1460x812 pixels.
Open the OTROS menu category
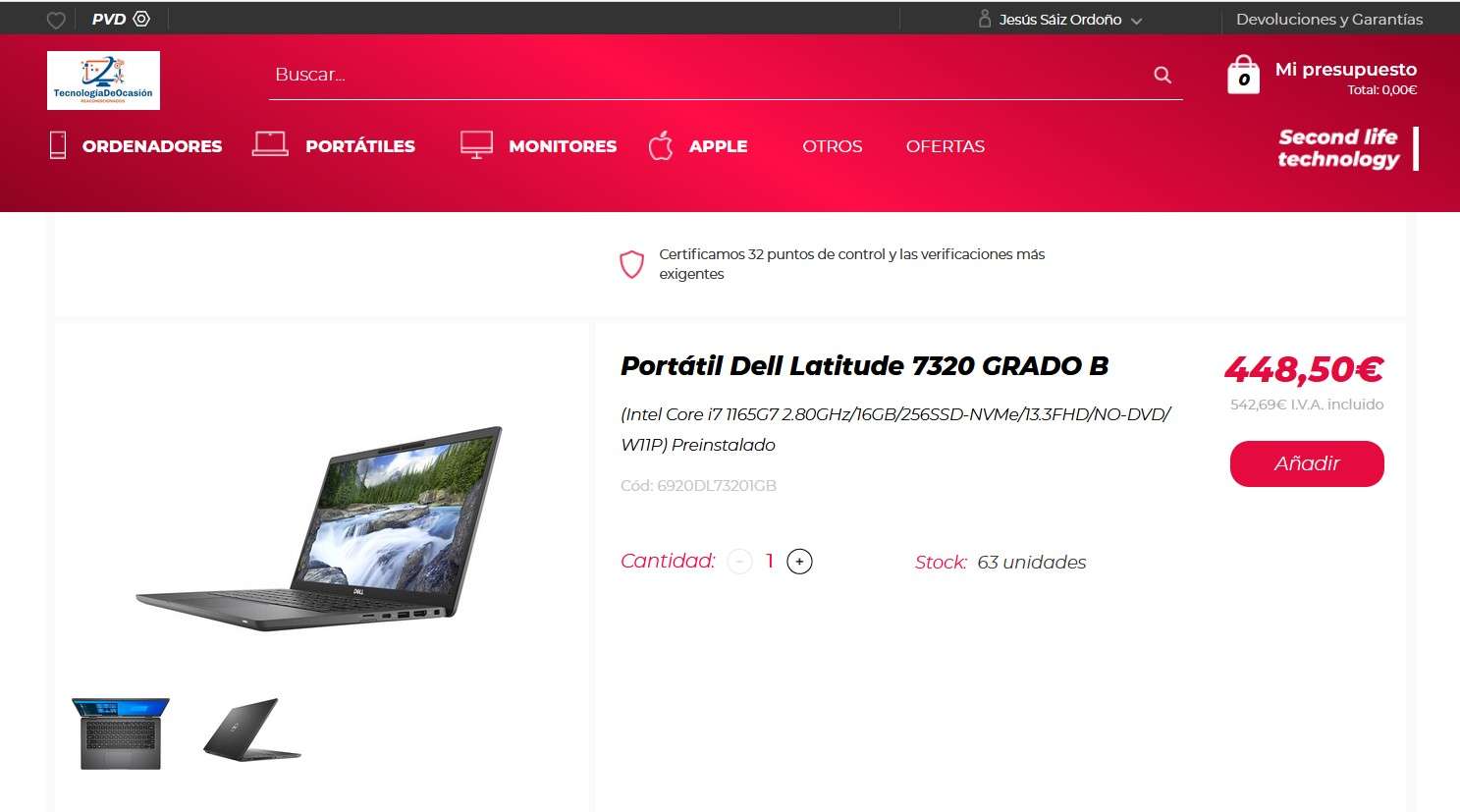(833, 146)
